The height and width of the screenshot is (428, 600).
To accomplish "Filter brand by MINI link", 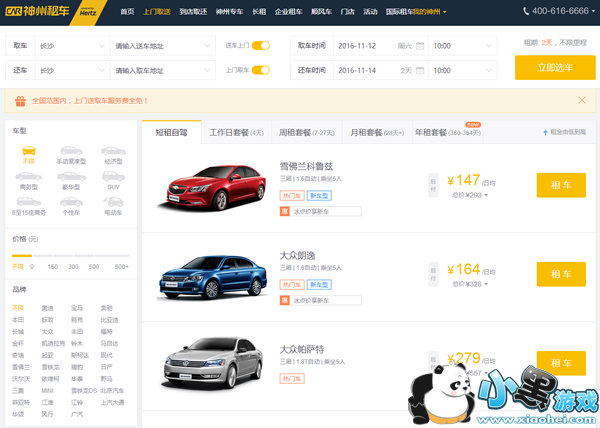I will (47, 391).
